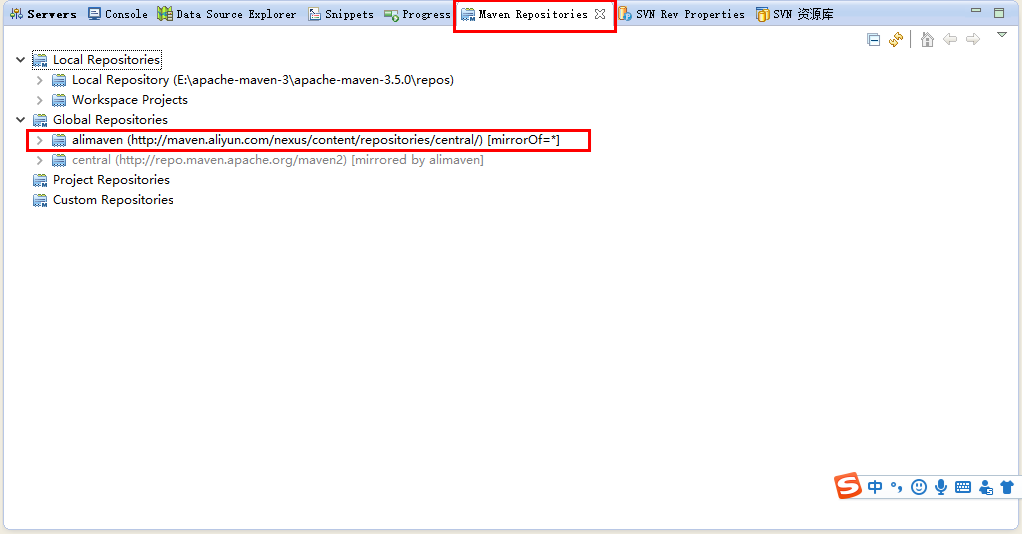The width and height of the screenshot is (1022, 534).
Task: Switch to the Snippets tab
Action: click(x=341, y=14)
